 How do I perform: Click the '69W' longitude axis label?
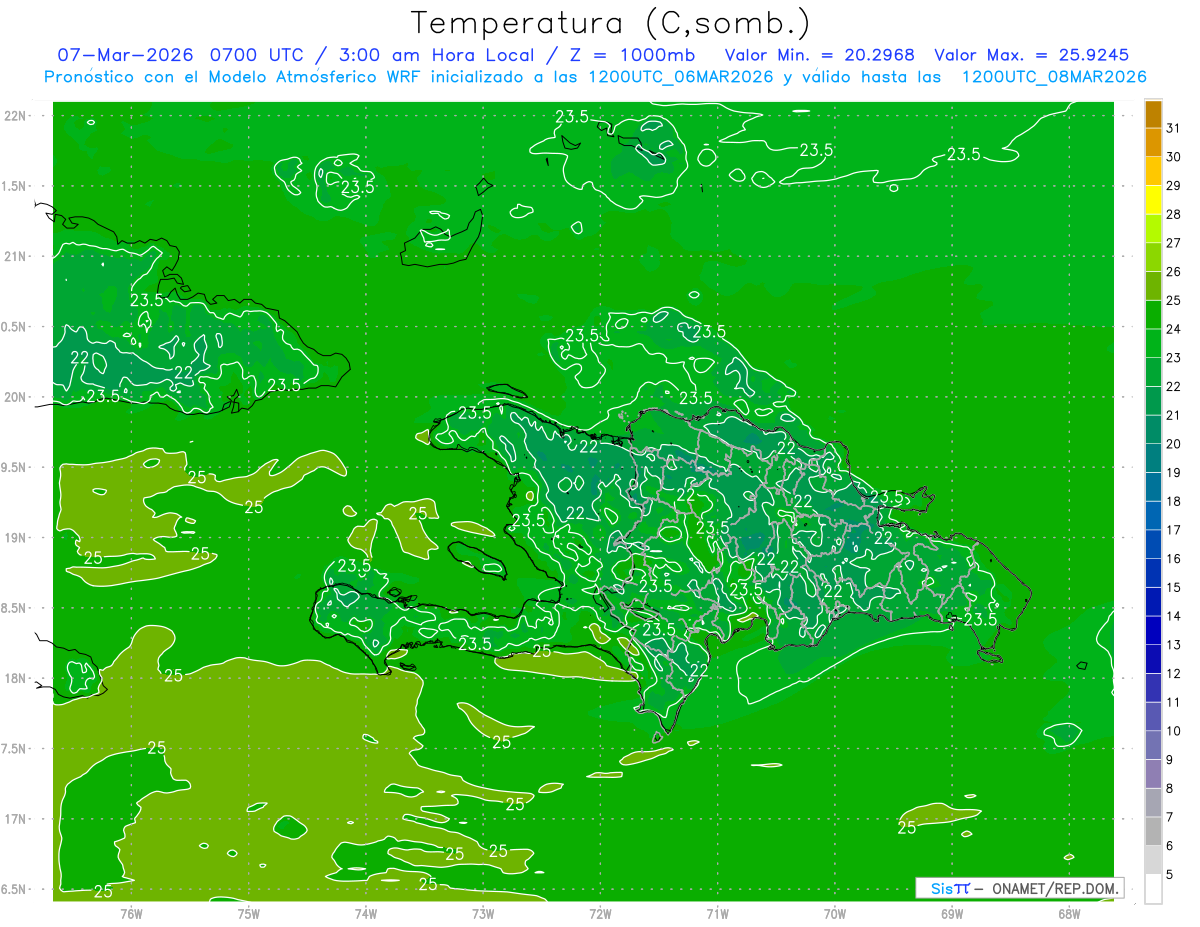click(x=952, y=913)
